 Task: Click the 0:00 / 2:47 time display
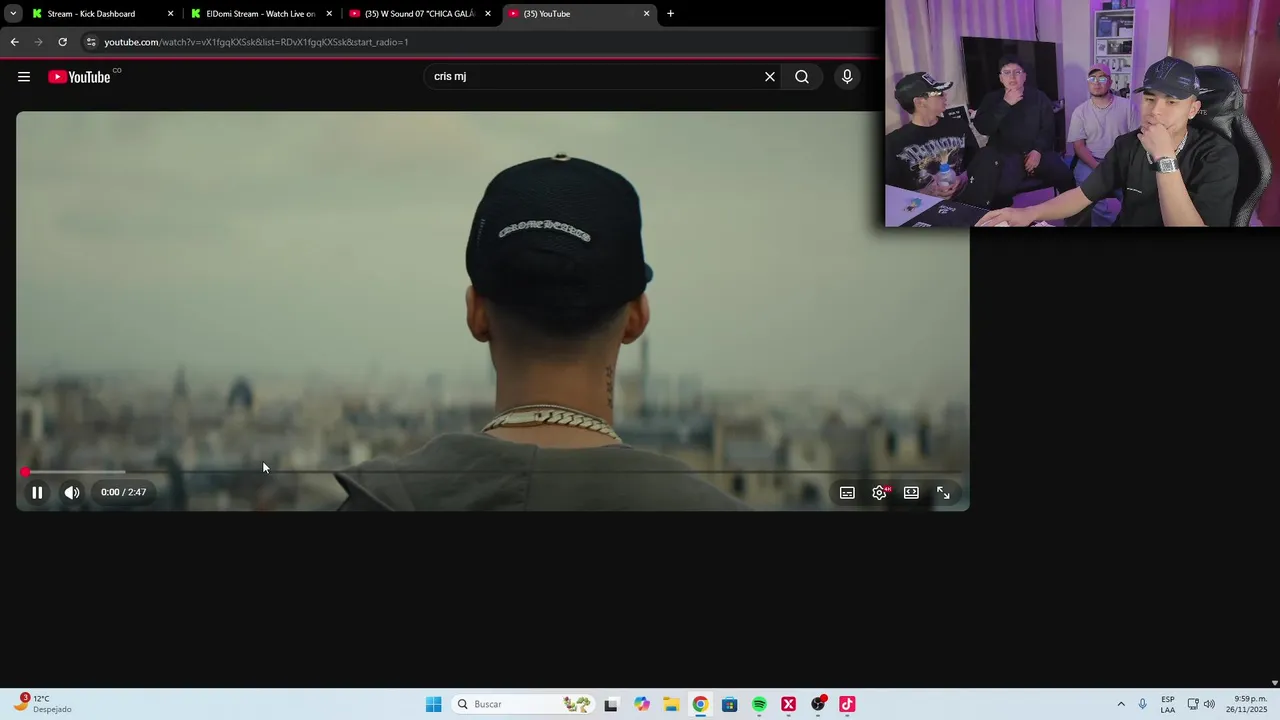tap(124, 492)
